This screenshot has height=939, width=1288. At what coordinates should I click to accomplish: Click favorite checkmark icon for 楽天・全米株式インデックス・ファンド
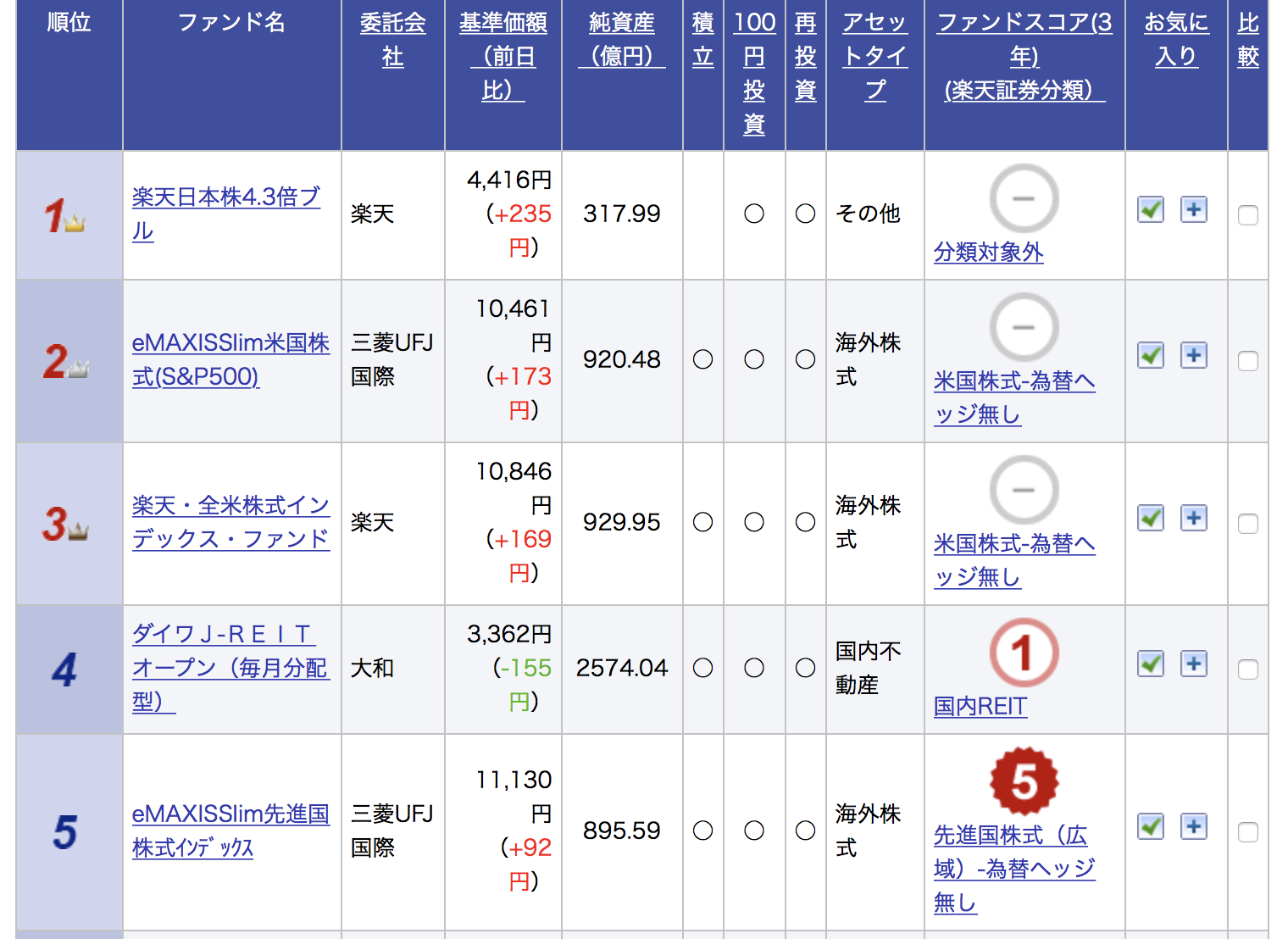click(1151, 518)
